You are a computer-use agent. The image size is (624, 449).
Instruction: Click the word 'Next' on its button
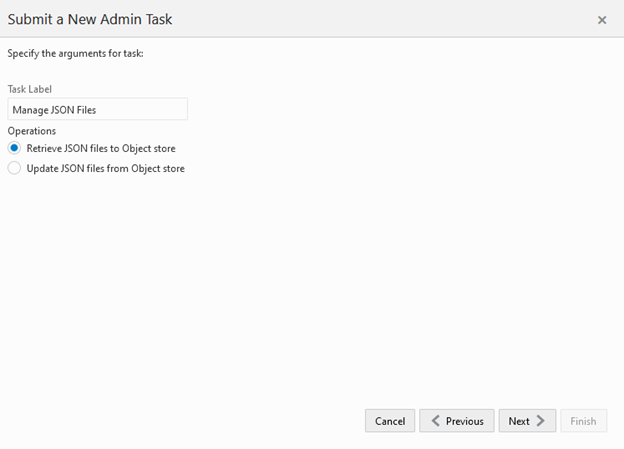pyautogui.click(x=519, y=421)
